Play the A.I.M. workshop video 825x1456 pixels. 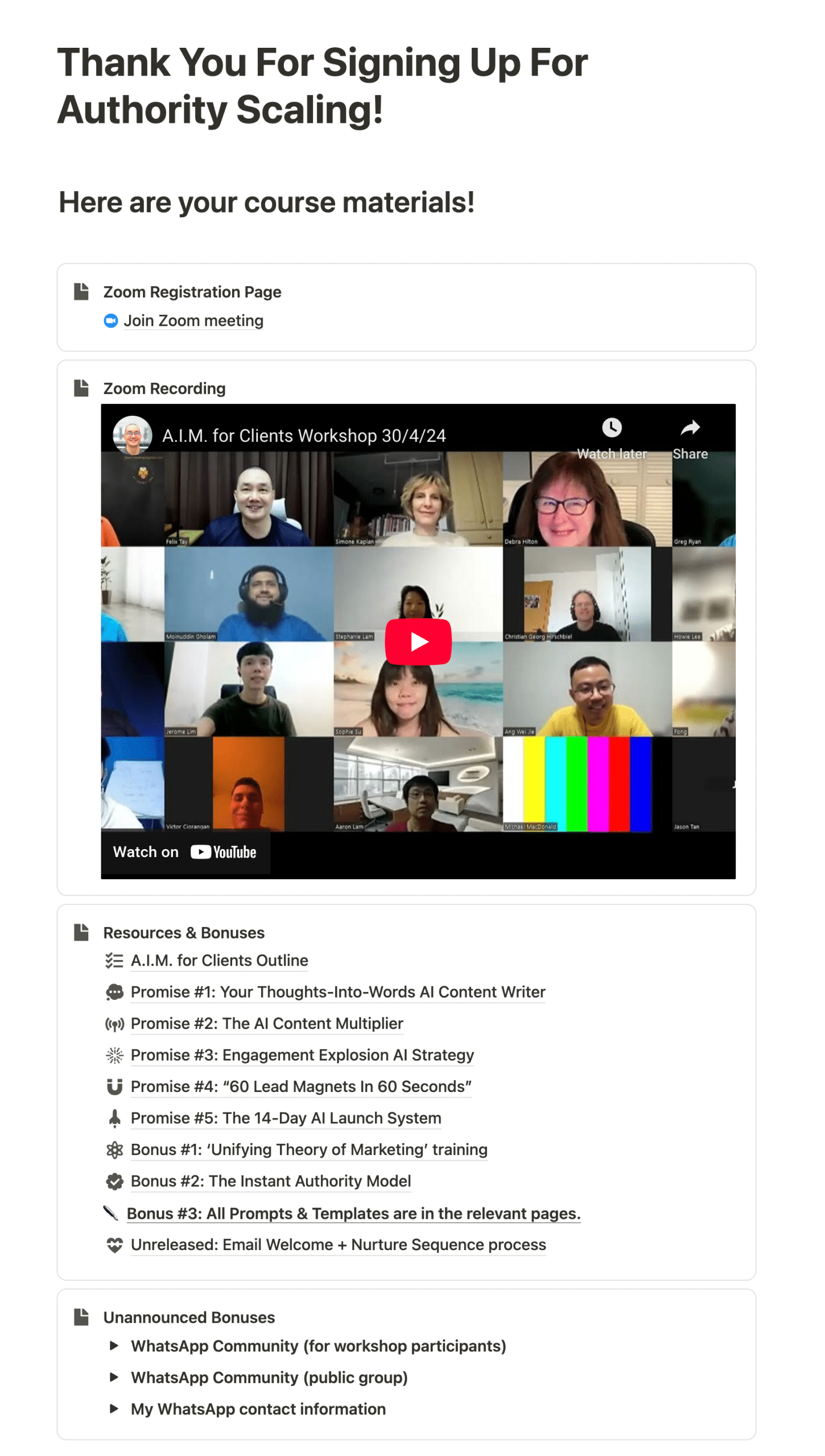coord(418,642)
